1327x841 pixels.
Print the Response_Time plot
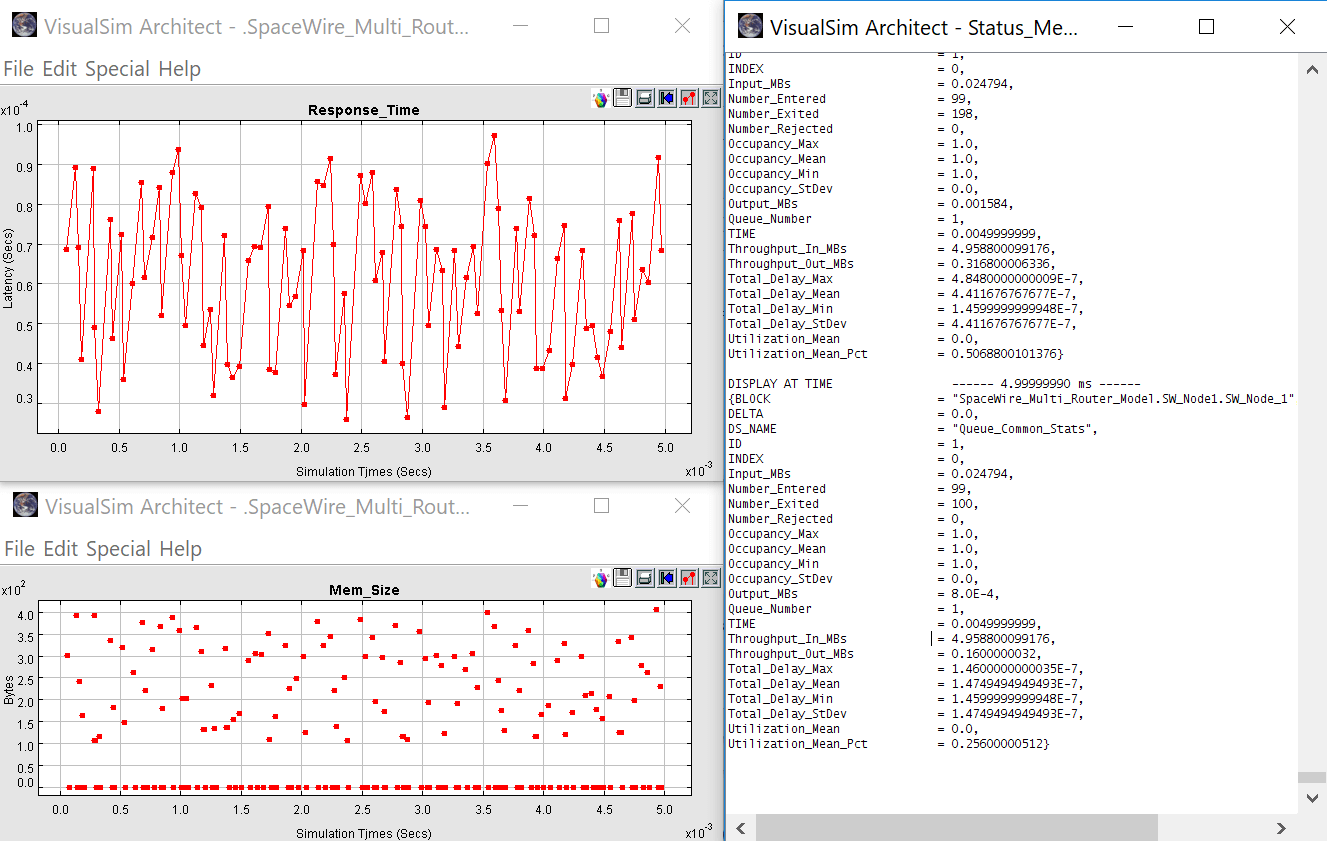pyautogui.click(x=644, y=98)
